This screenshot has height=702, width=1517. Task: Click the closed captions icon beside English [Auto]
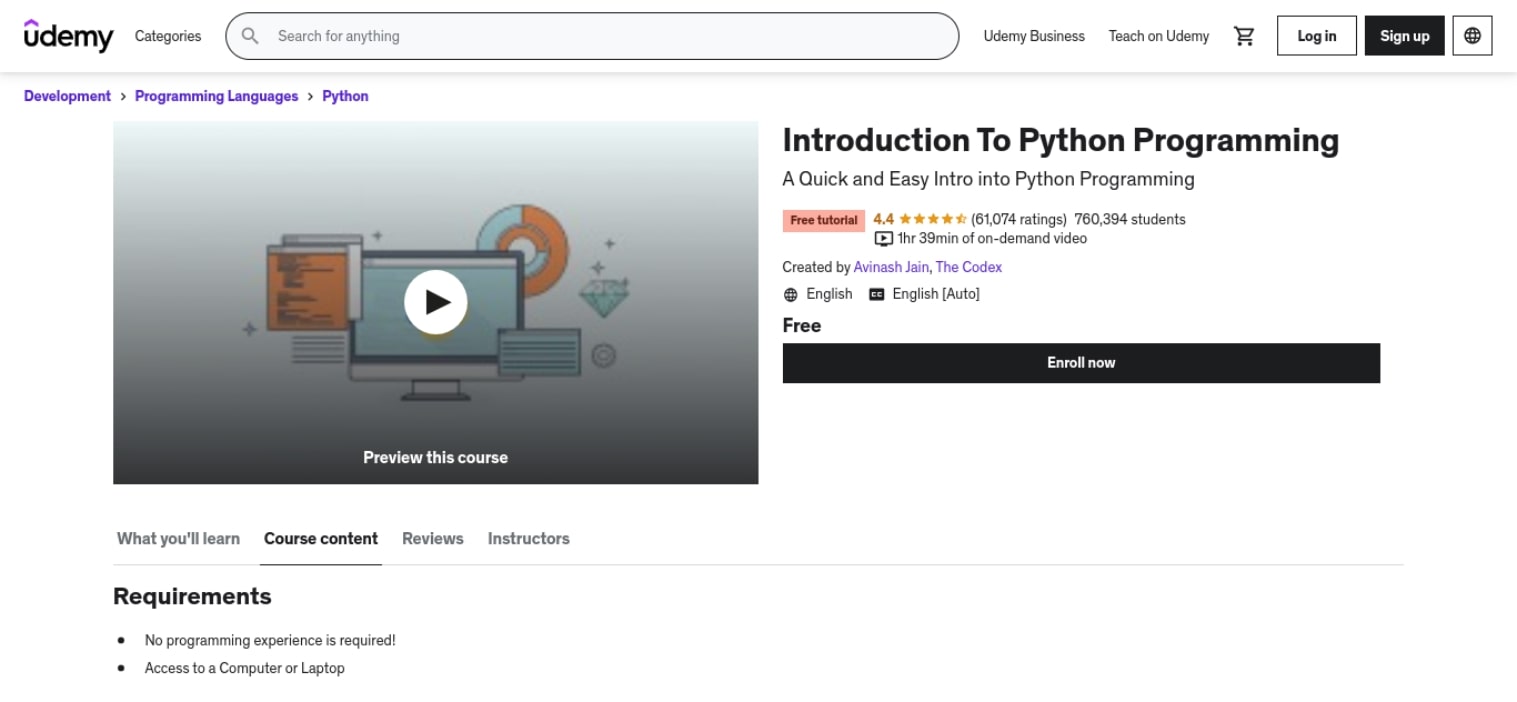[875, 293]
